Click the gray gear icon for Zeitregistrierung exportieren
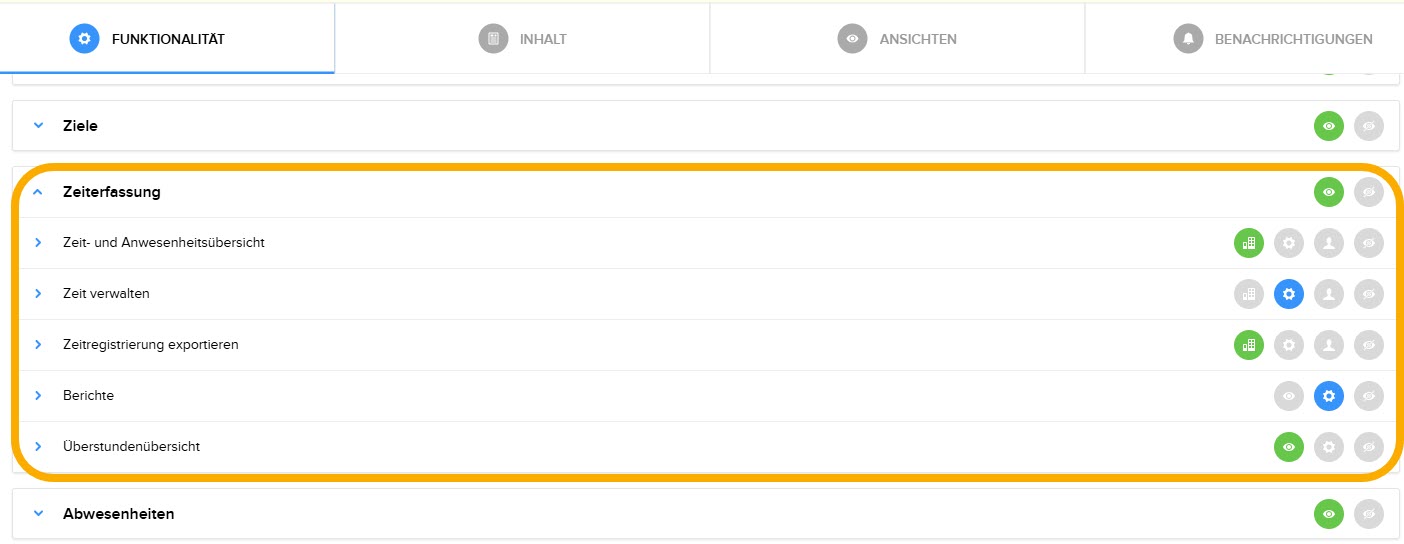Image resolution: width=1404 pixels, height=544 pixels. [1288, 345]
